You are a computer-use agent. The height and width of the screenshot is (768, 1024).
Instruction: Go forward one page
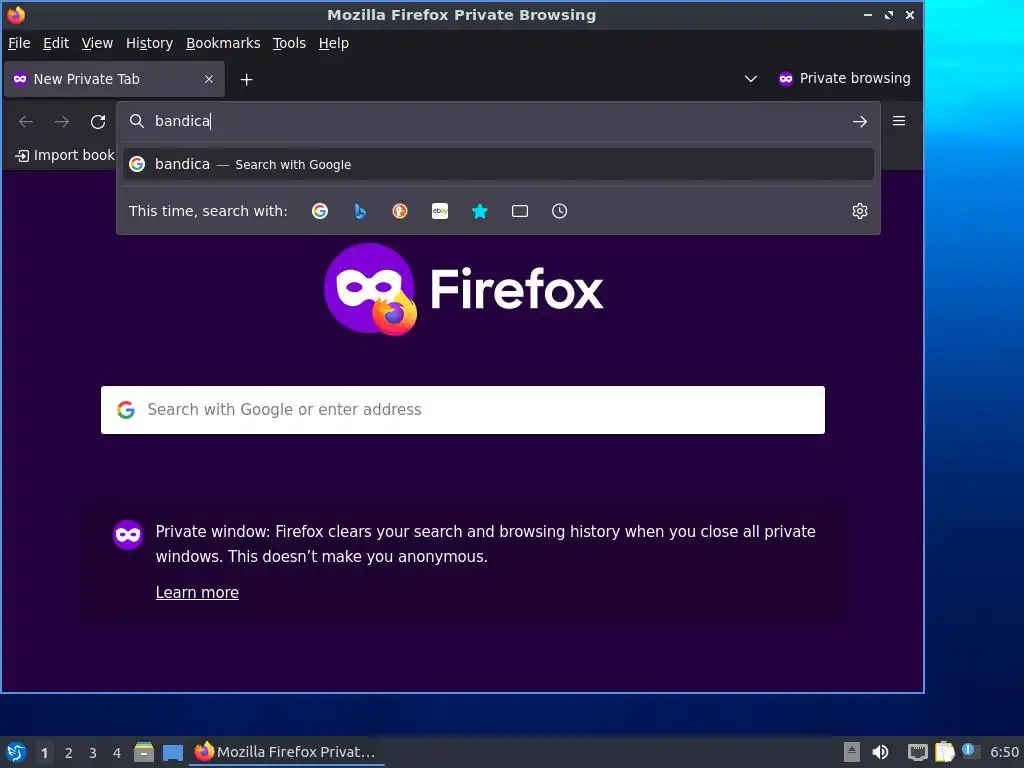(62, 121)
